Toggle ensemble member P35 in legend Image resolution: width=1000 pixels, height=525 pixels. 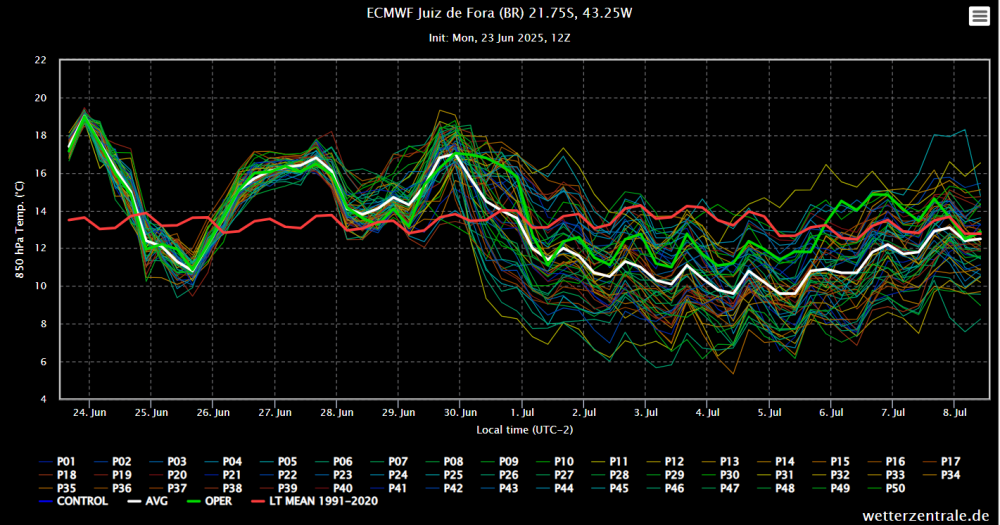[x=67, y=488]
